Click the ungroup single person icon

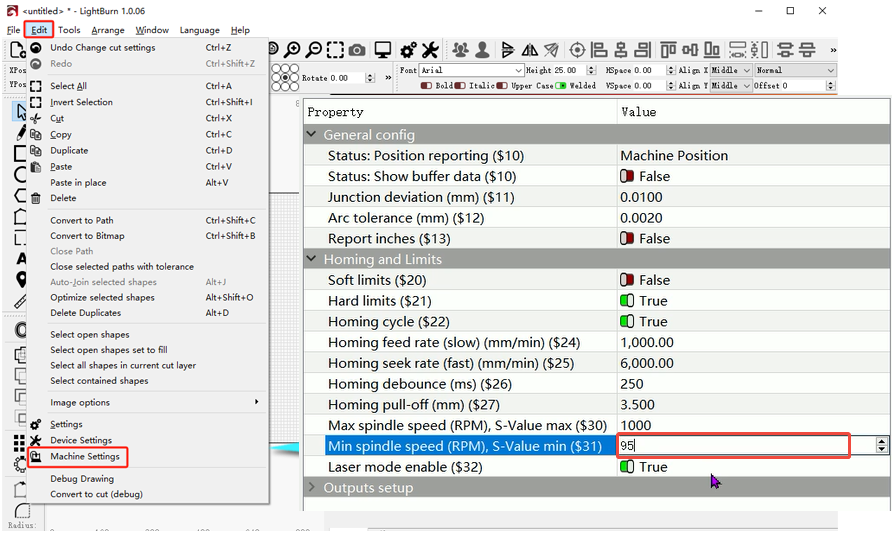482,50
